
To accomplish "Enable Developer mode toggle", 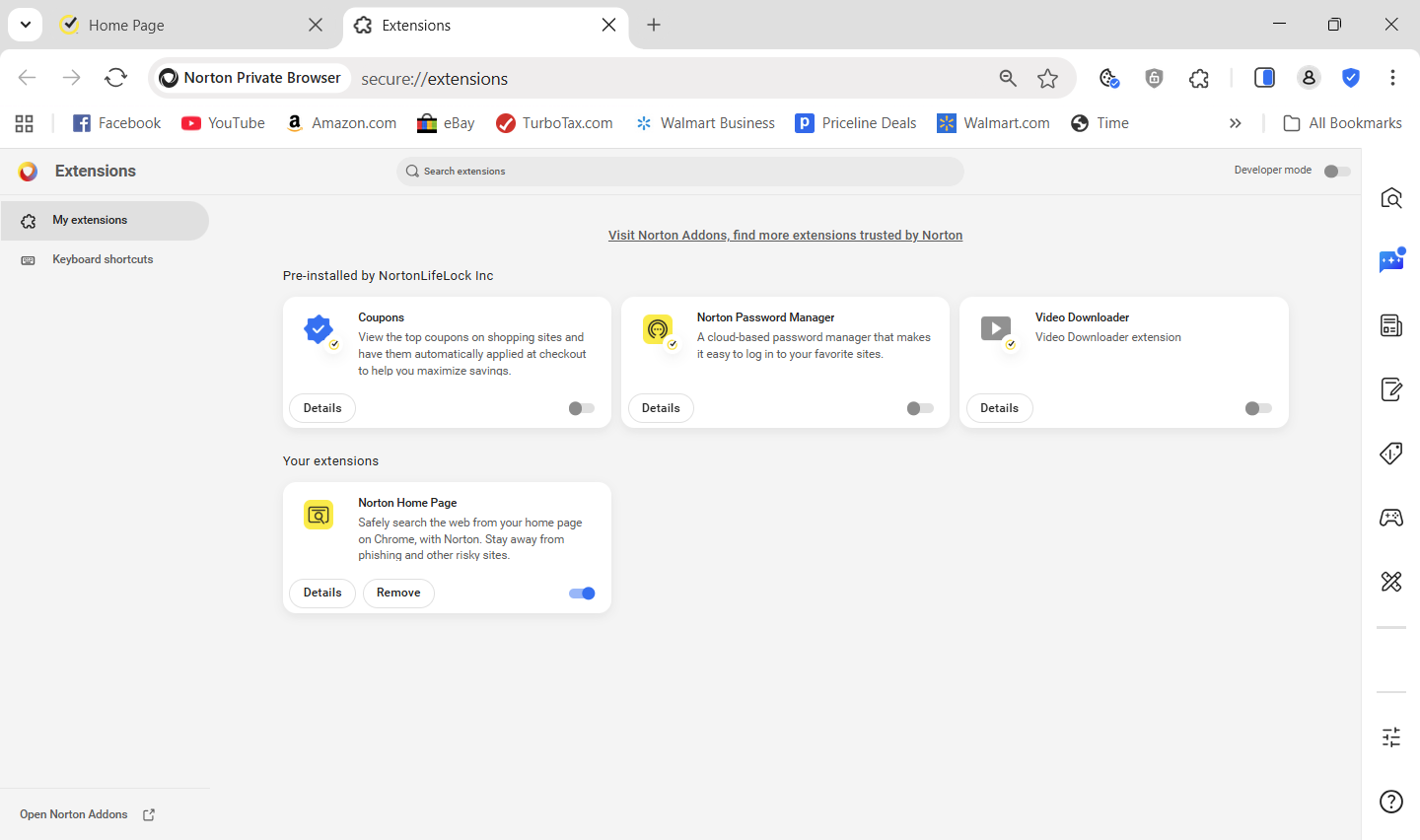I will 1337,172.
